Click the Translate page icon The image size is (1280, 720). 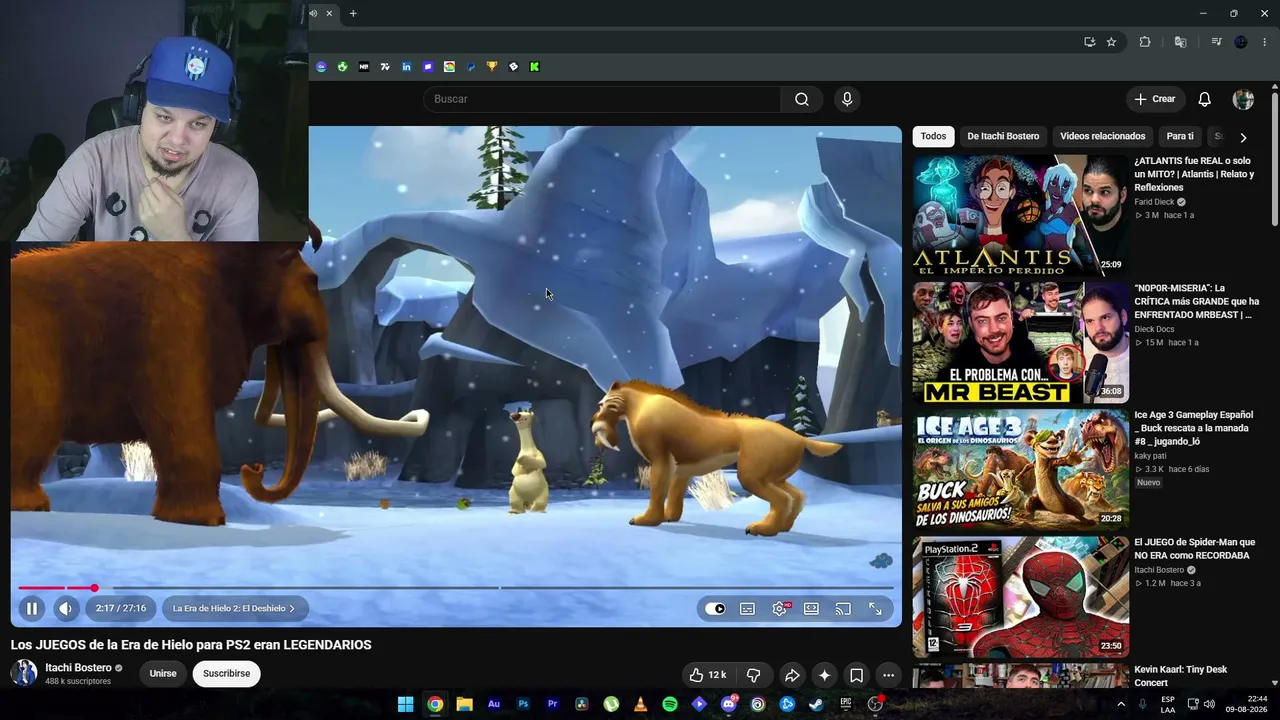coord(1180,42)
